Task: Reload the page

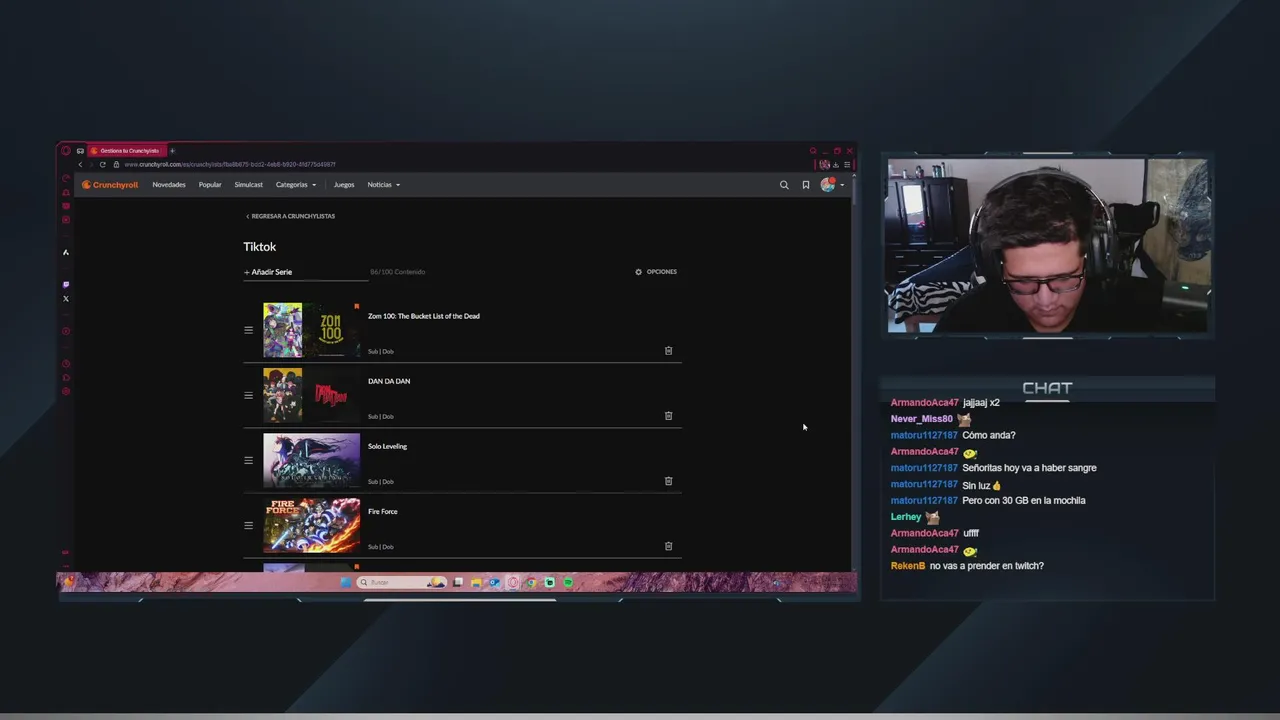Action: [x=102, y=164]
